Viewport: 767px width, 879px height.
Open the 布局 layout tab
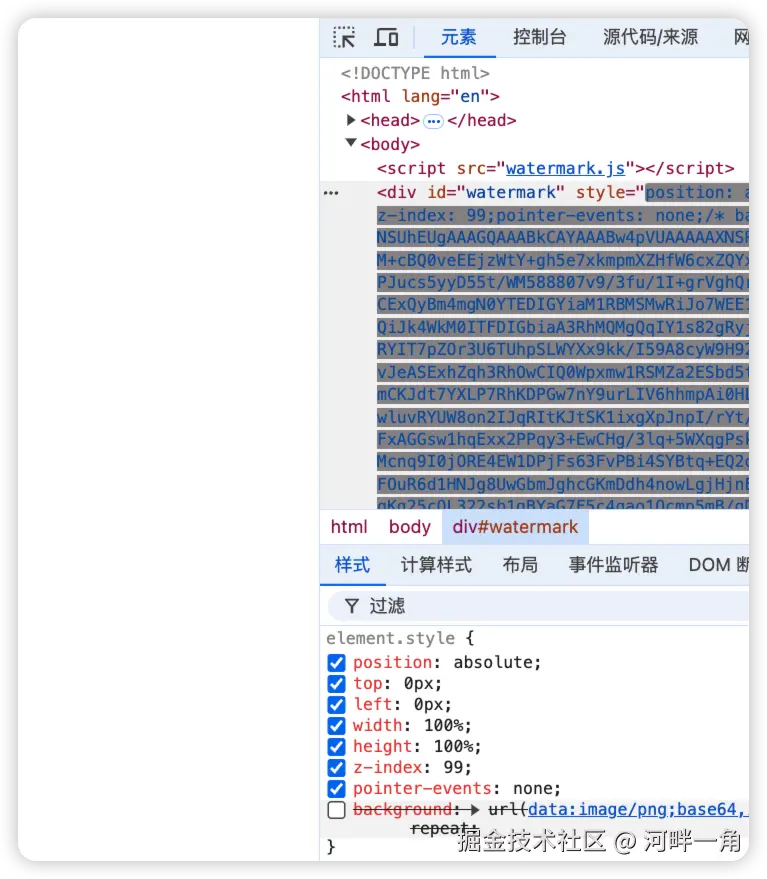point(520,565)
